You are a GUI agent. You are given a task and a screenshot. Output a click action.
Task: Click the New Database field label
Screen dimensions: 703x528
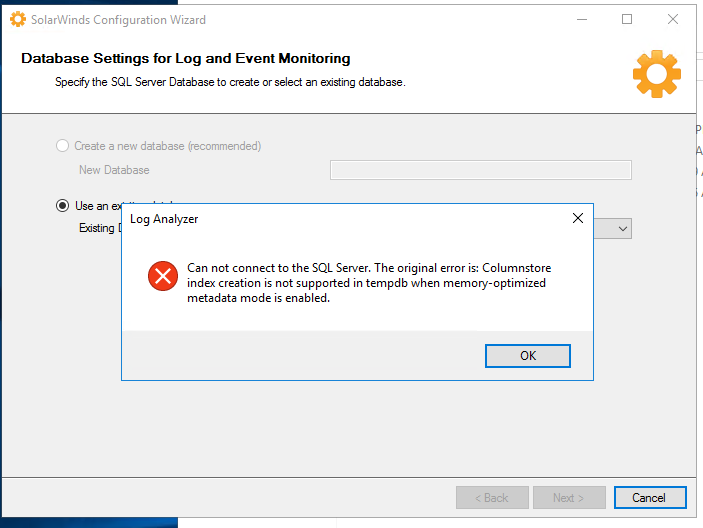click(x=114, y=171)
